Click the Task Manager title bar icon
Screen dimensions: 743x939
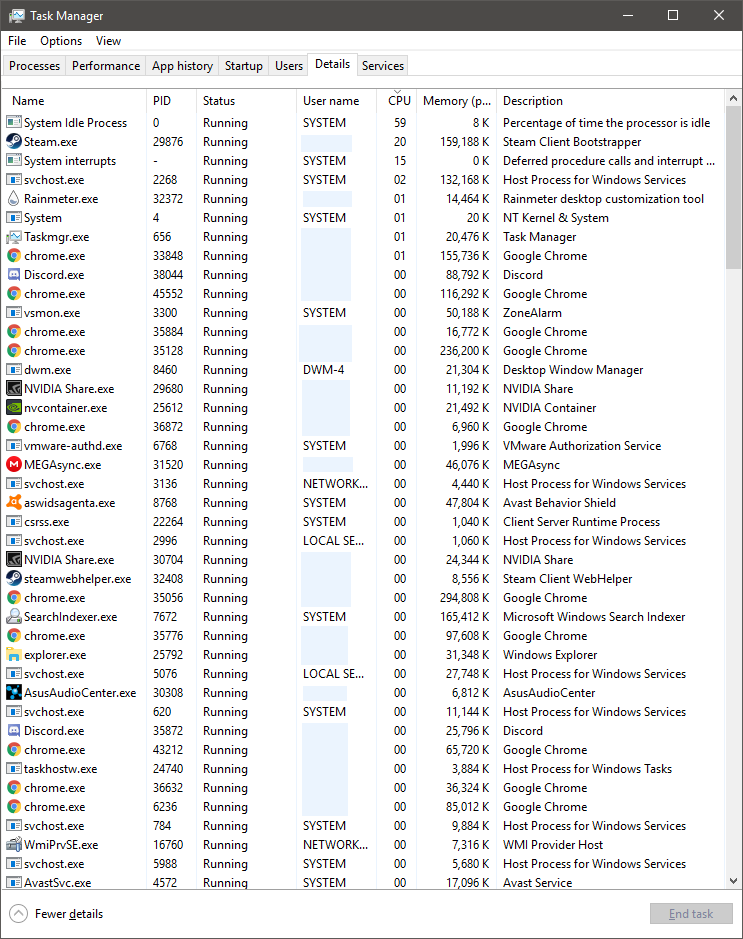(16, 16)
